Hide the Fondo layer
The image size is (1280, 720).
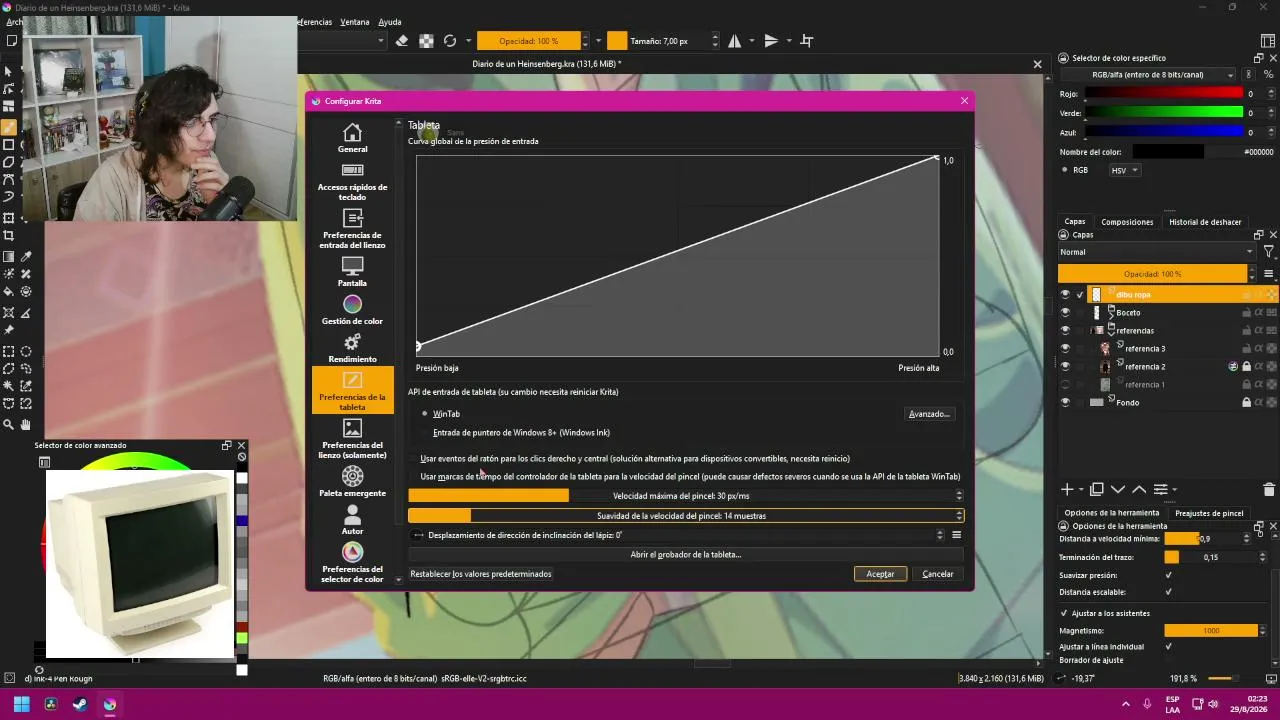1065,403
